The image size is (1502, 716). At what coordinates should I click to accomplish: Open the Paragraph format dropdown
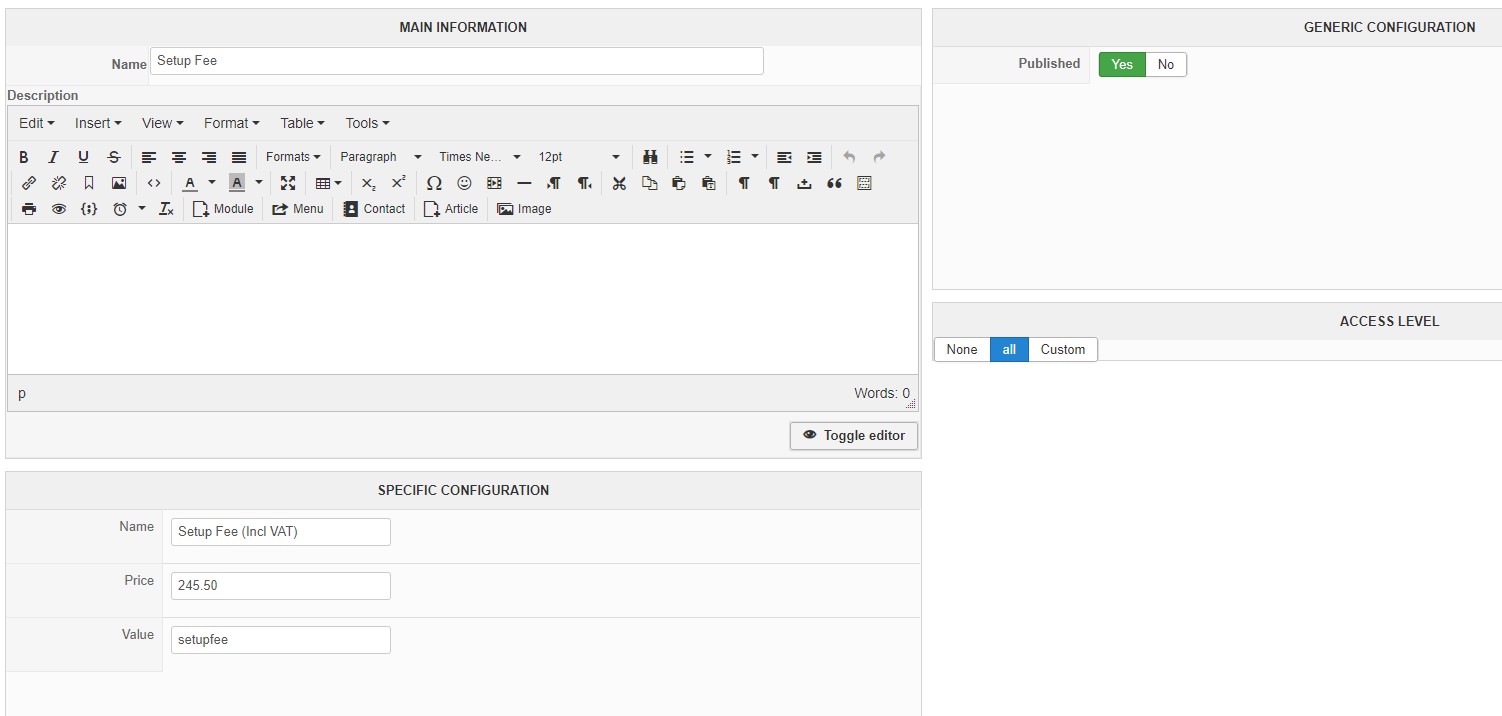(x=380, y=157)
